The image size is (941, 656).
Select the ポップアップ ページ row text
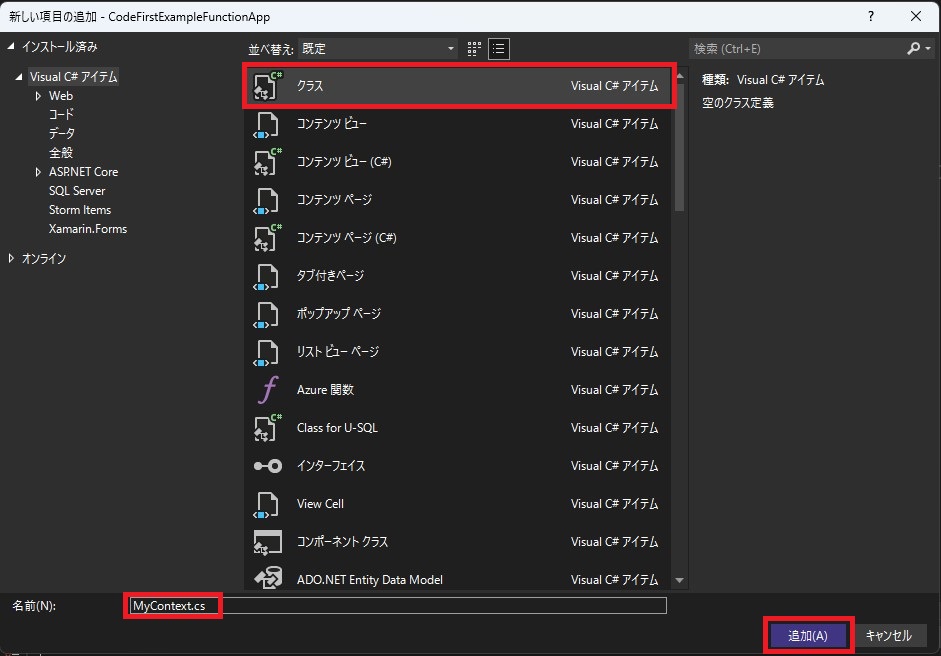pos(338,313)
